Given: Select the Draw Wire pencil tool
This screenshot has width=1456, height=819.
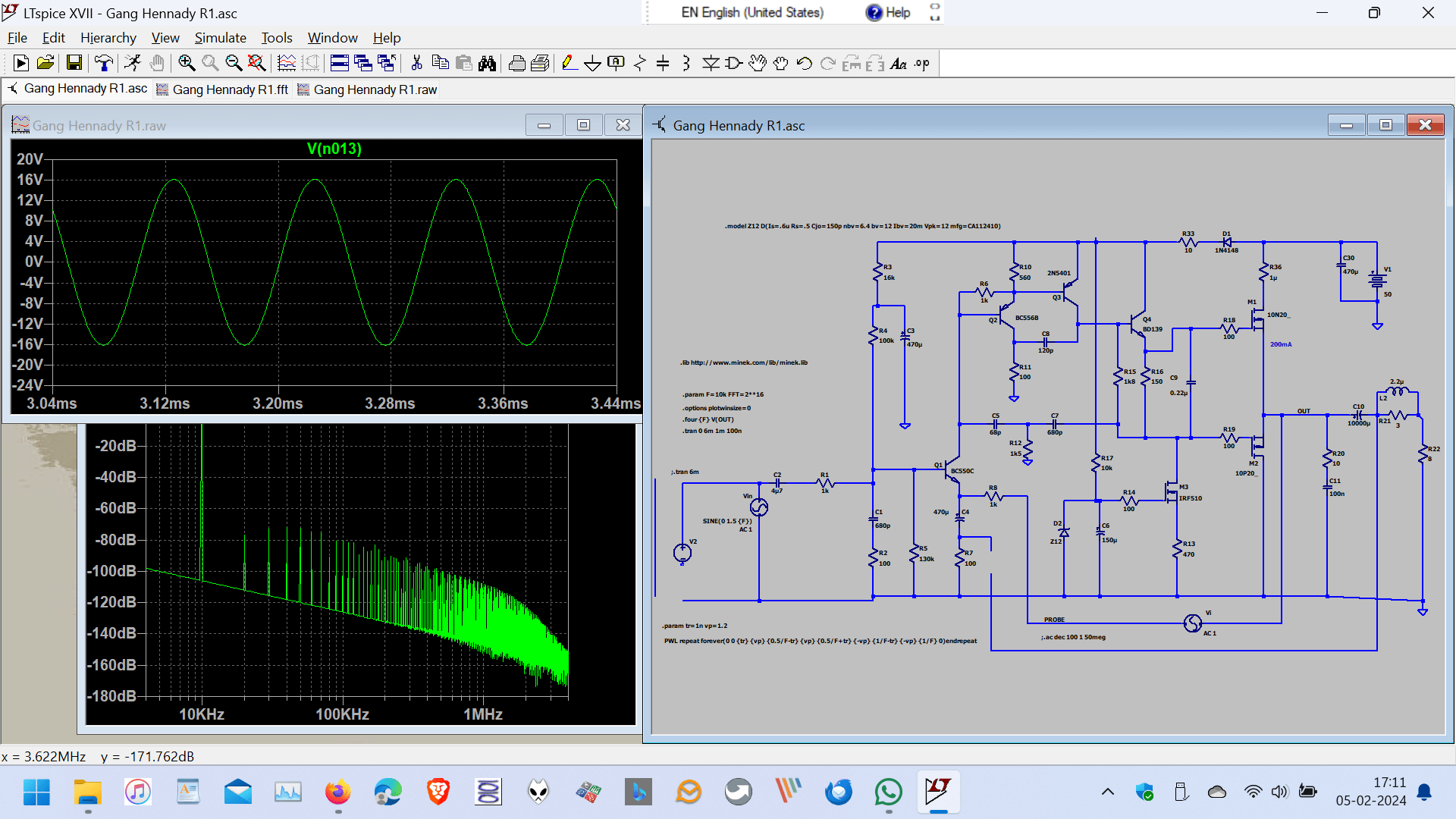Looking at the screenshot, I should tap(570, 64).
